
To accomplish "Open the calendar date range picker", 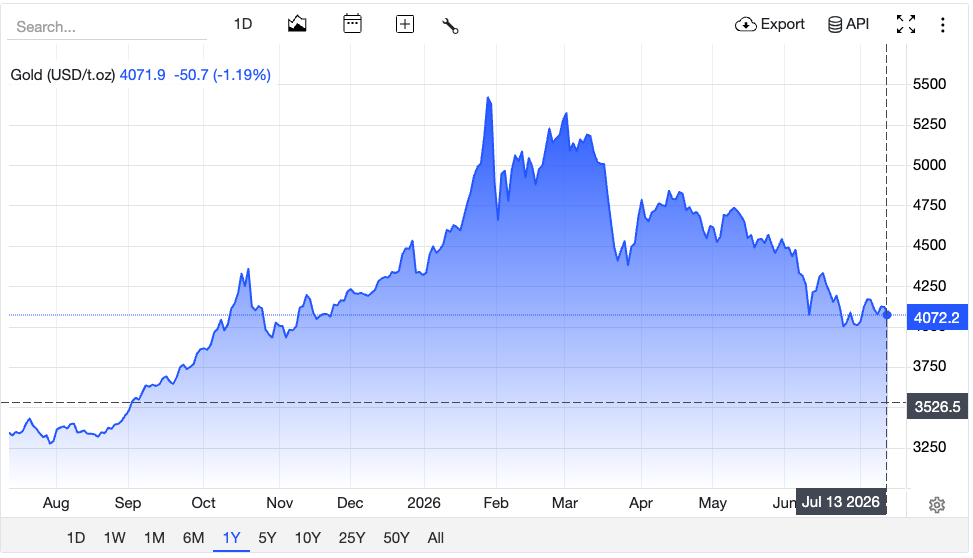I will coord(352,24).
